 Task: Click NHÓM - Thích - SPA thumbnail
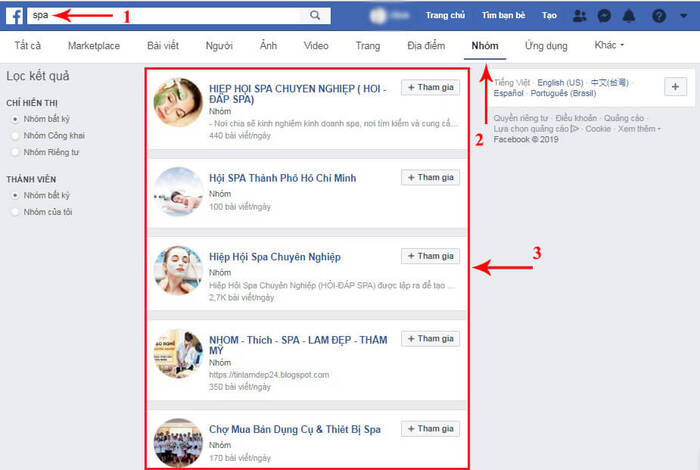(x=178, y=354)
